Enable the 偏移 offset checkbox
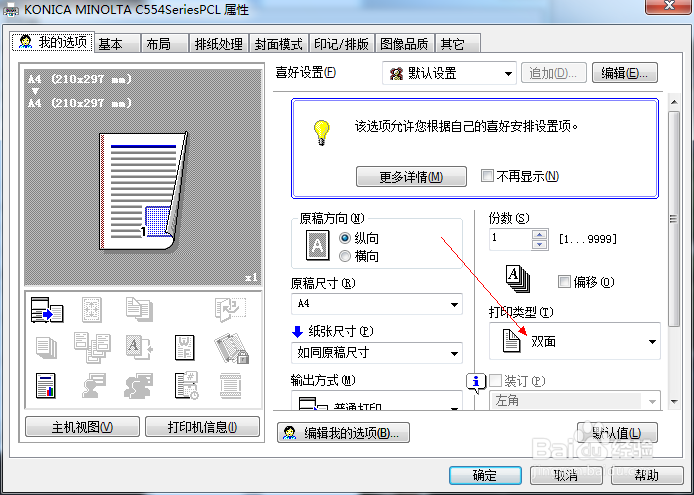 pos(564,281)
